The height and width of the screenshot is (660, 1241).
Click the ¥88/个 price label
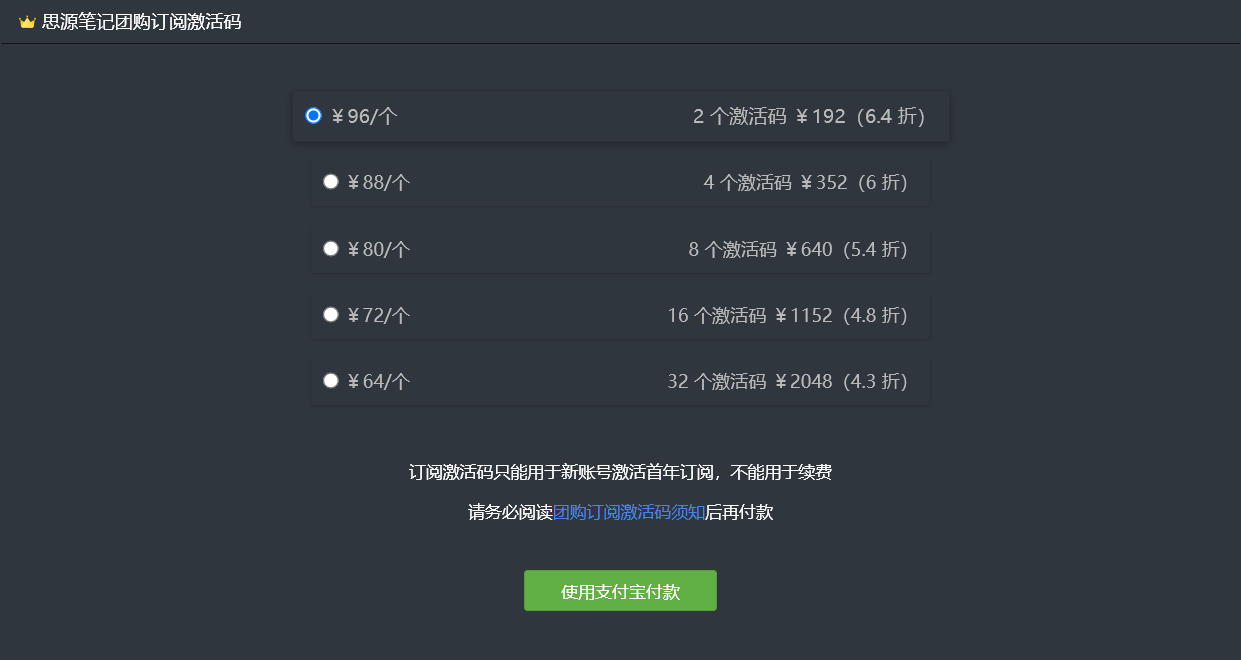pyautogui.click(x=379, y=183)
